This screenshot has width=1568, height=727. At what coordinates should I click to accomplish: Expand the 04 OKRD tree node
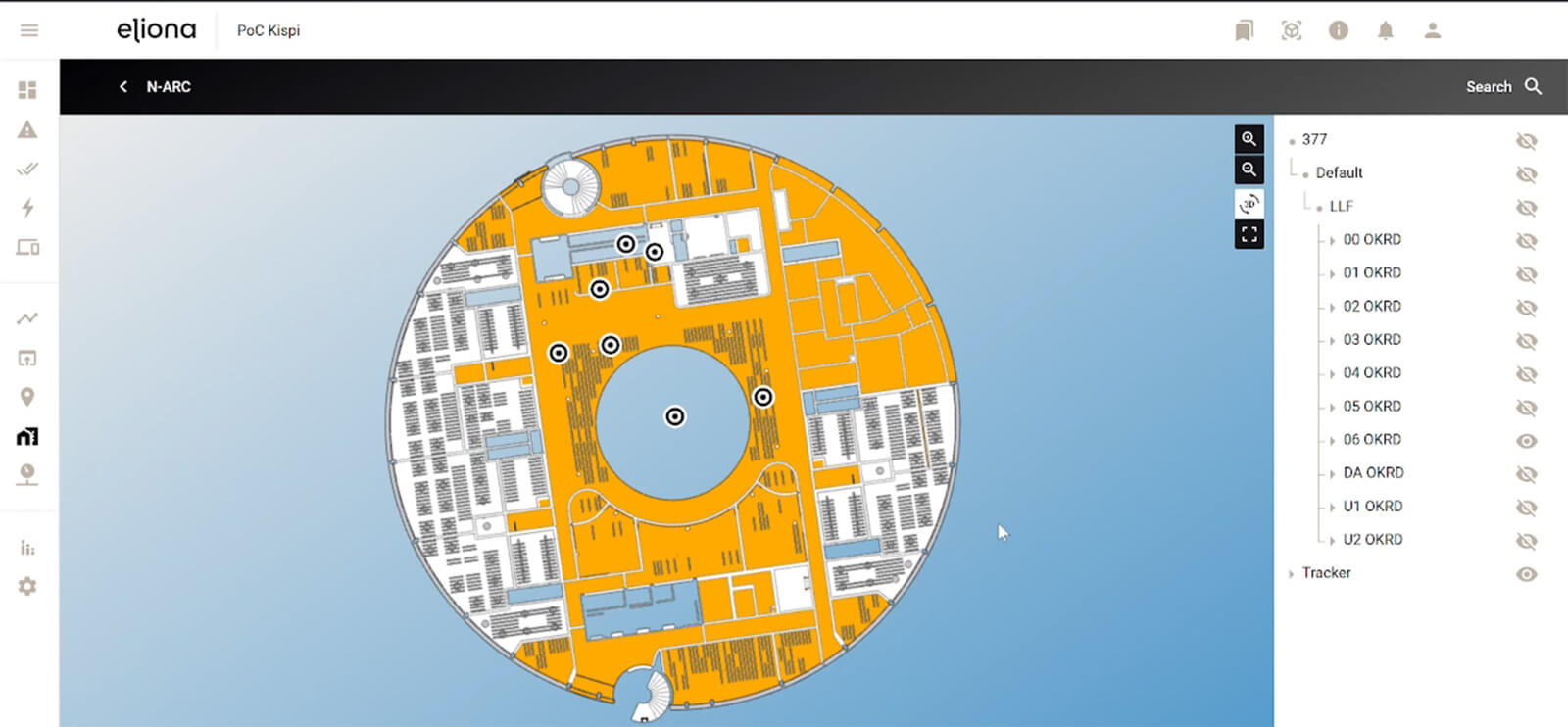[1333, 373]
